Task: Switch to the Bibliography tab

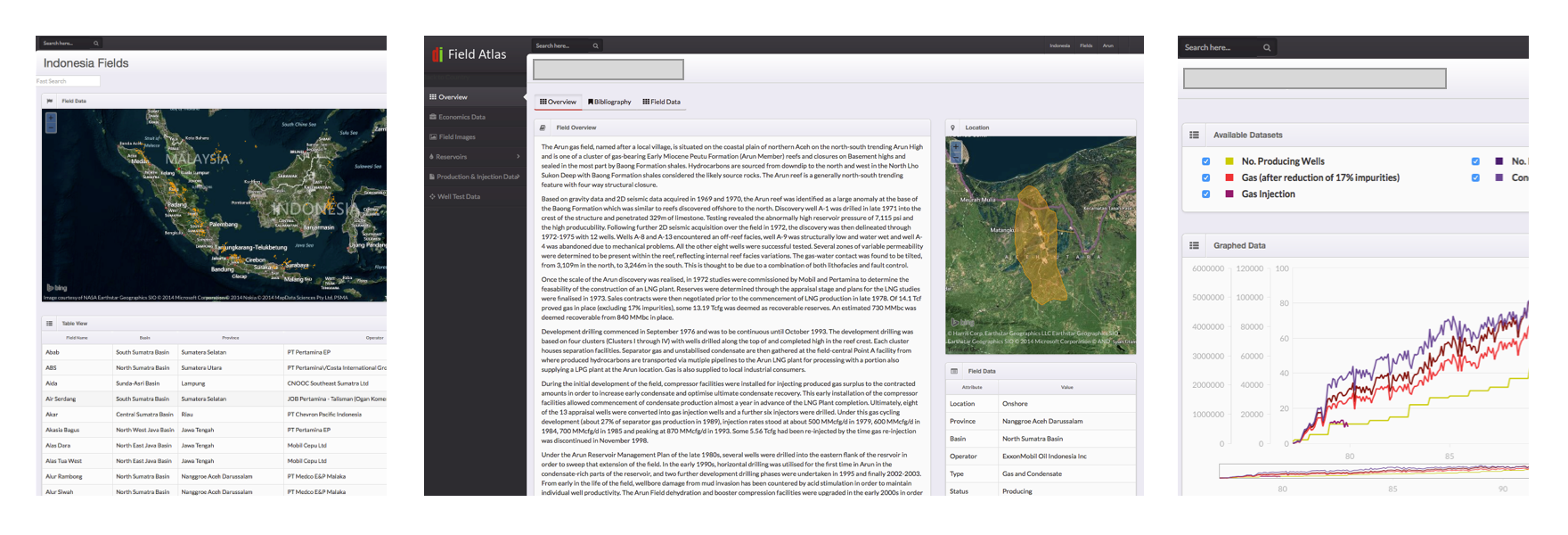Action: 609,102
